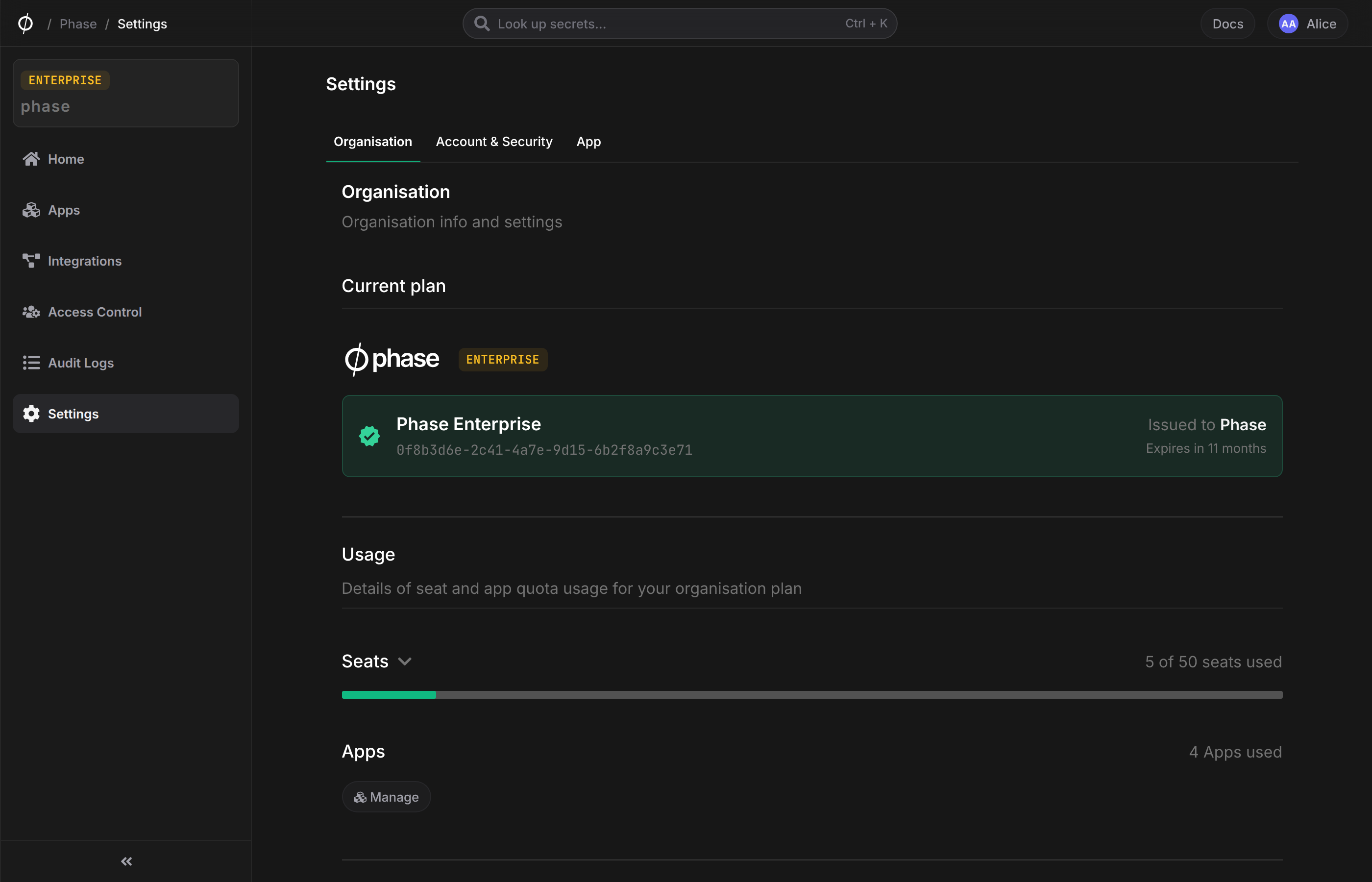
Task: Switch to Account & Security tab
Action: pos(494,142)
